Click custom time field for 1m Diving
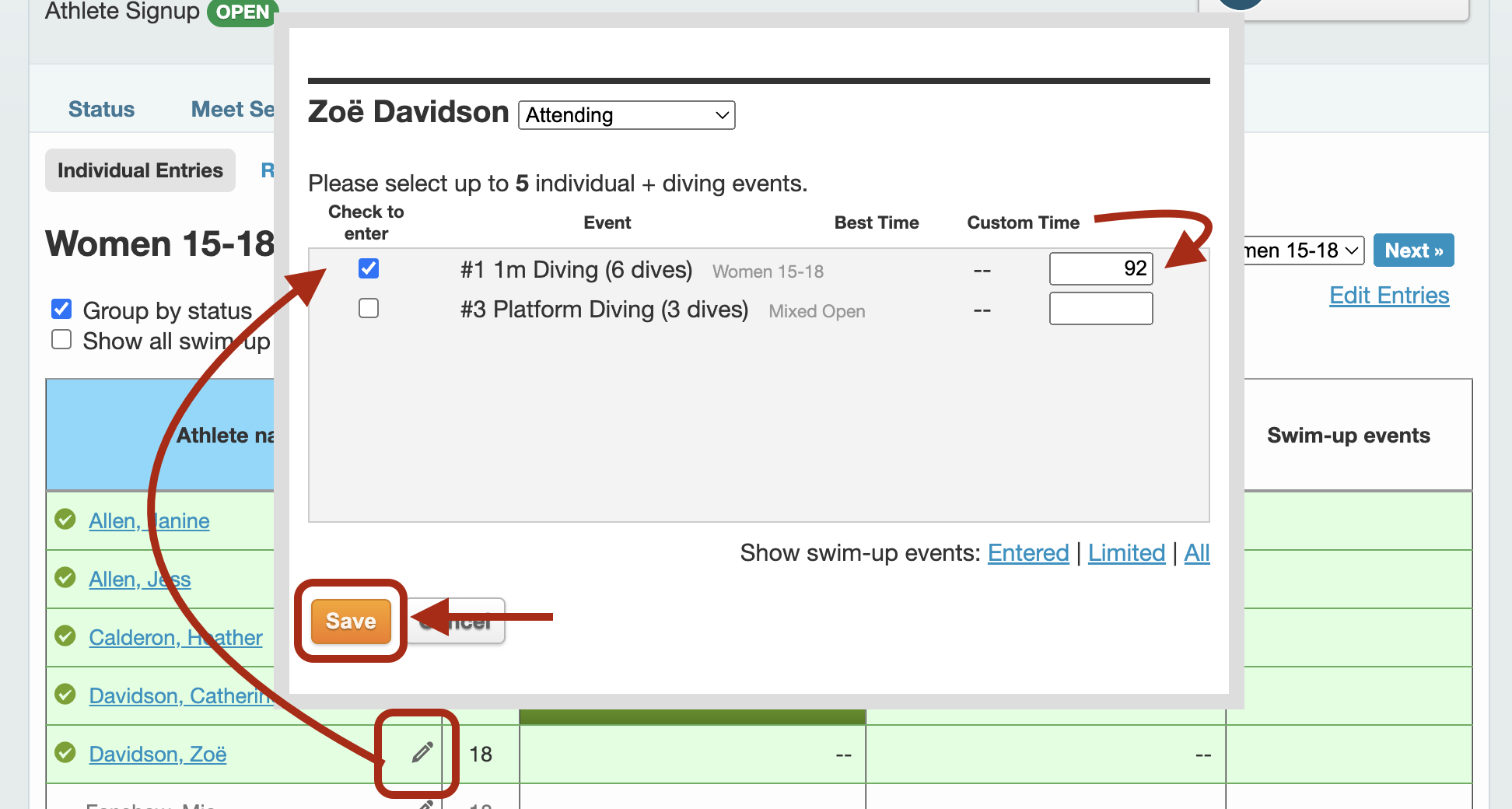This screenshot has width=1512, height=809. tap(1101, 268)
